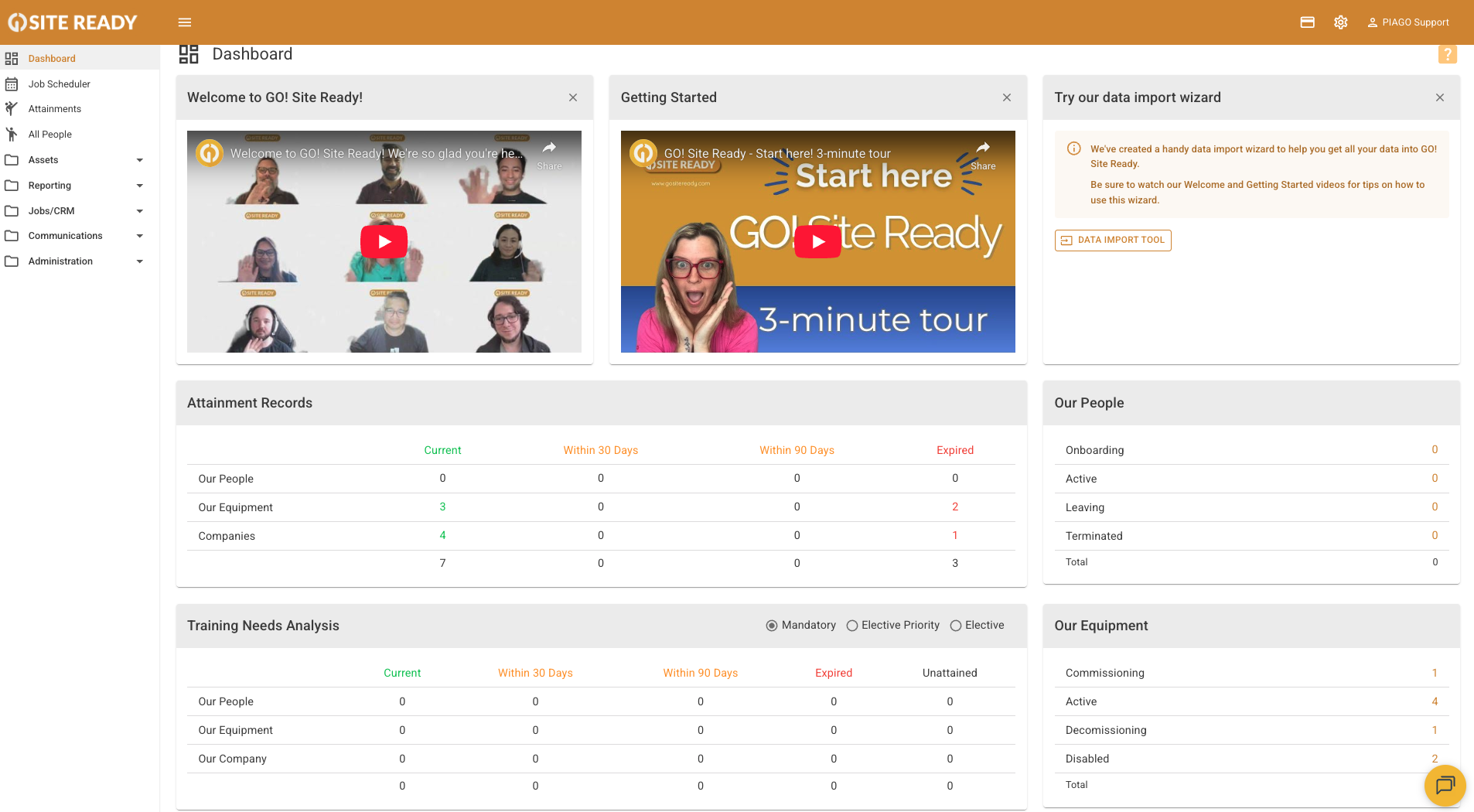
Task: Click the Data Import Tool button
Action: 1112,241
